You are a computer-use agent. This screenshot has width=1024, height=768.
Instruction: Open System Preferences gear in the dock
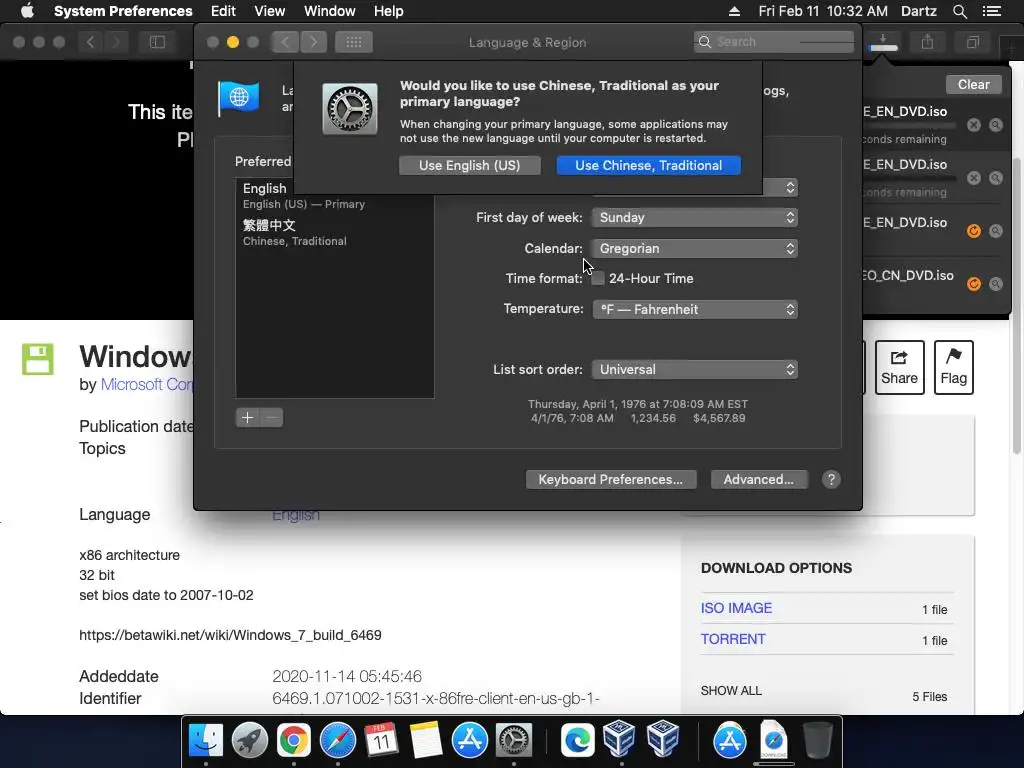[x=514, y=741]
